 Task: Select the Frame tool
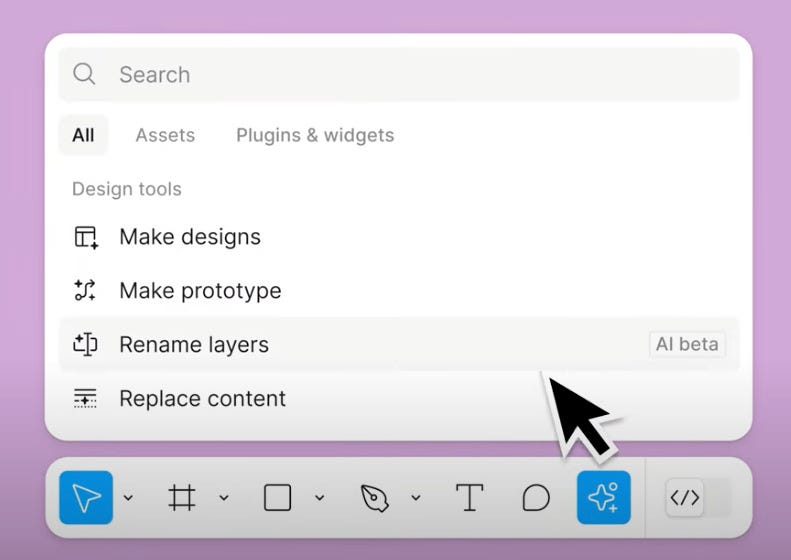point(182,497)
